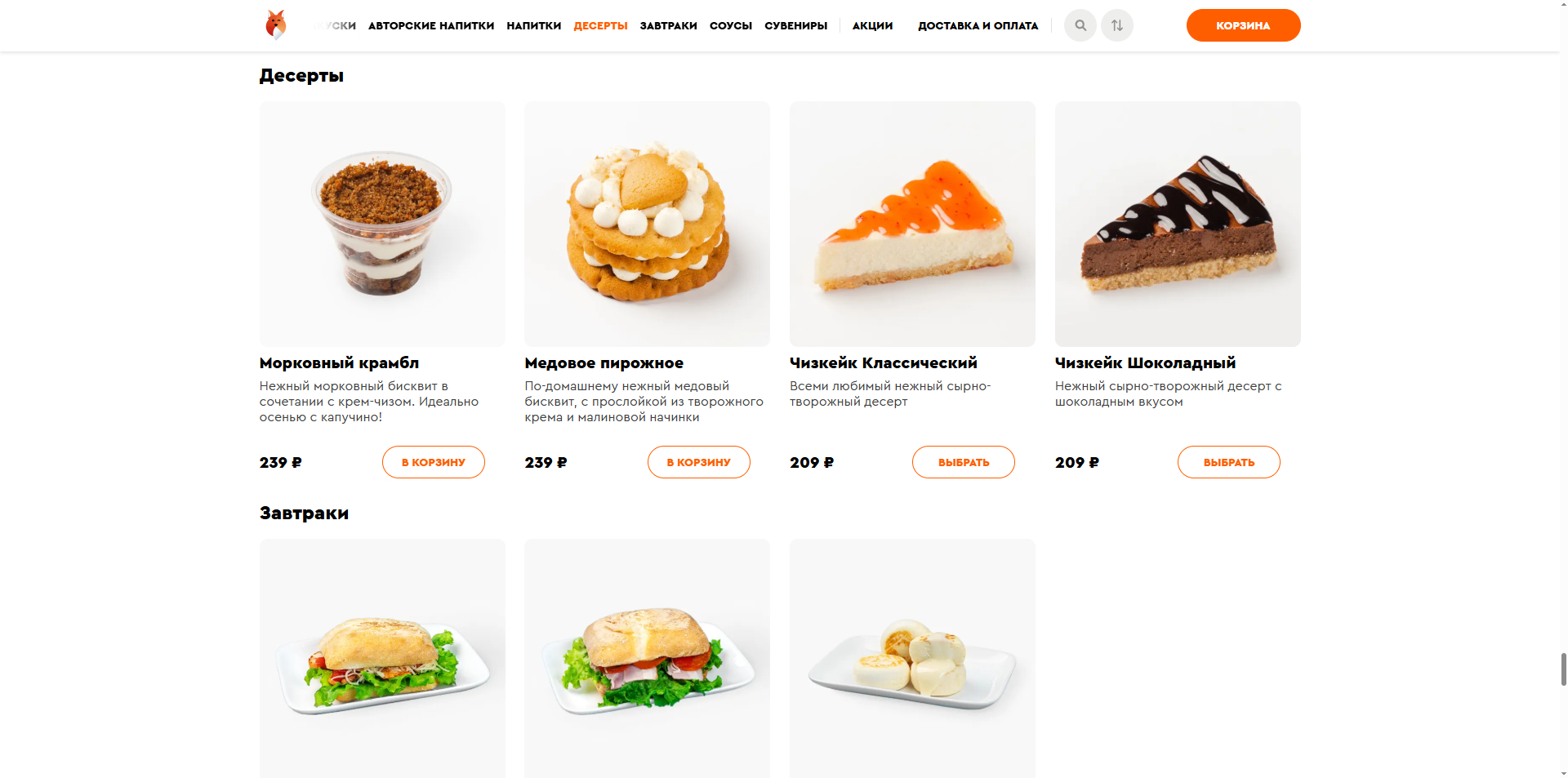View the Медовое пирожное picture

[x=647, y=224]
